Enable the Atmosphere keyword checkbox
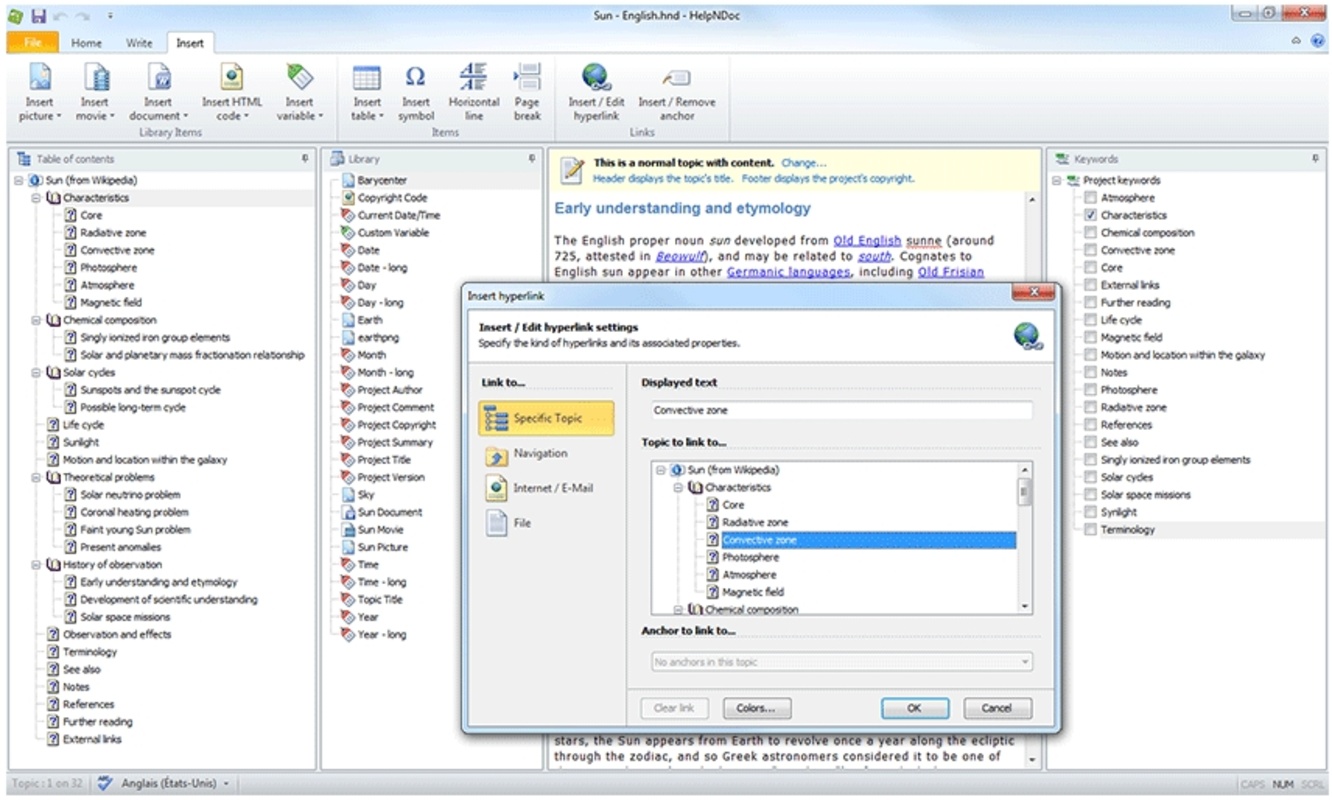This screenshot has height=800, width=1332. pyautogui.click(x=1090, y=198)
